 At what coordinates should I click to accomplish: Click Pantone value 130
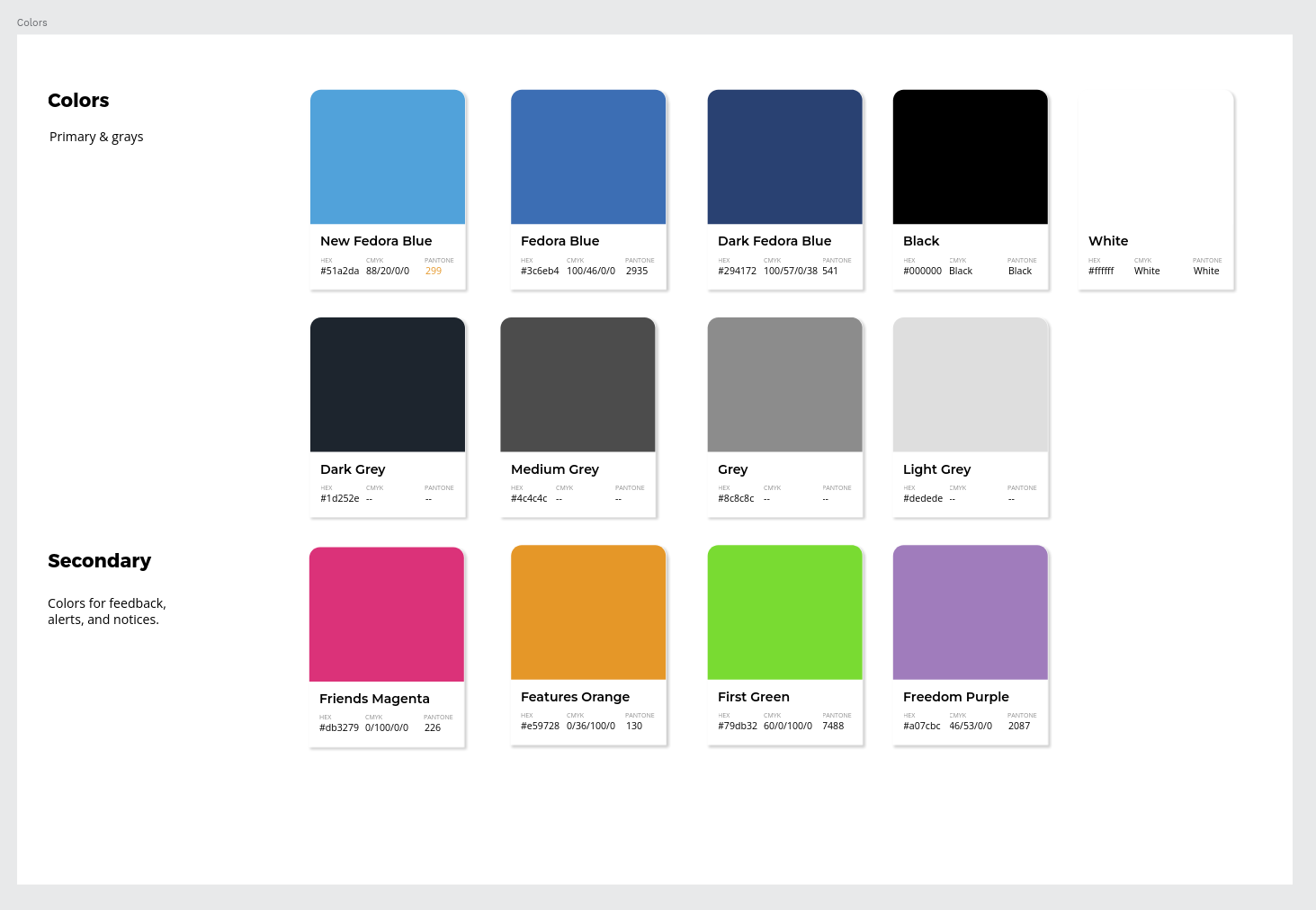tap(634, 726)
